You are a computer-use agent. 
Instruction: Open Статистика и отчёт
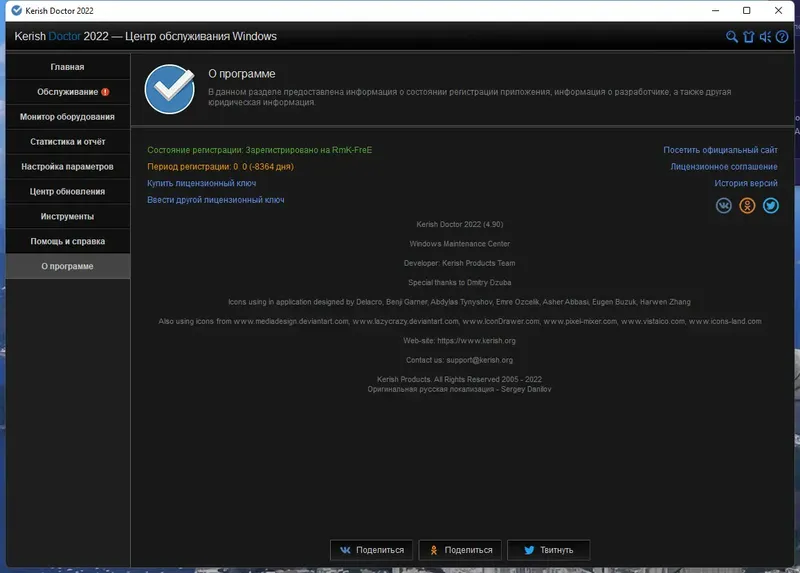tap(68, 142)
